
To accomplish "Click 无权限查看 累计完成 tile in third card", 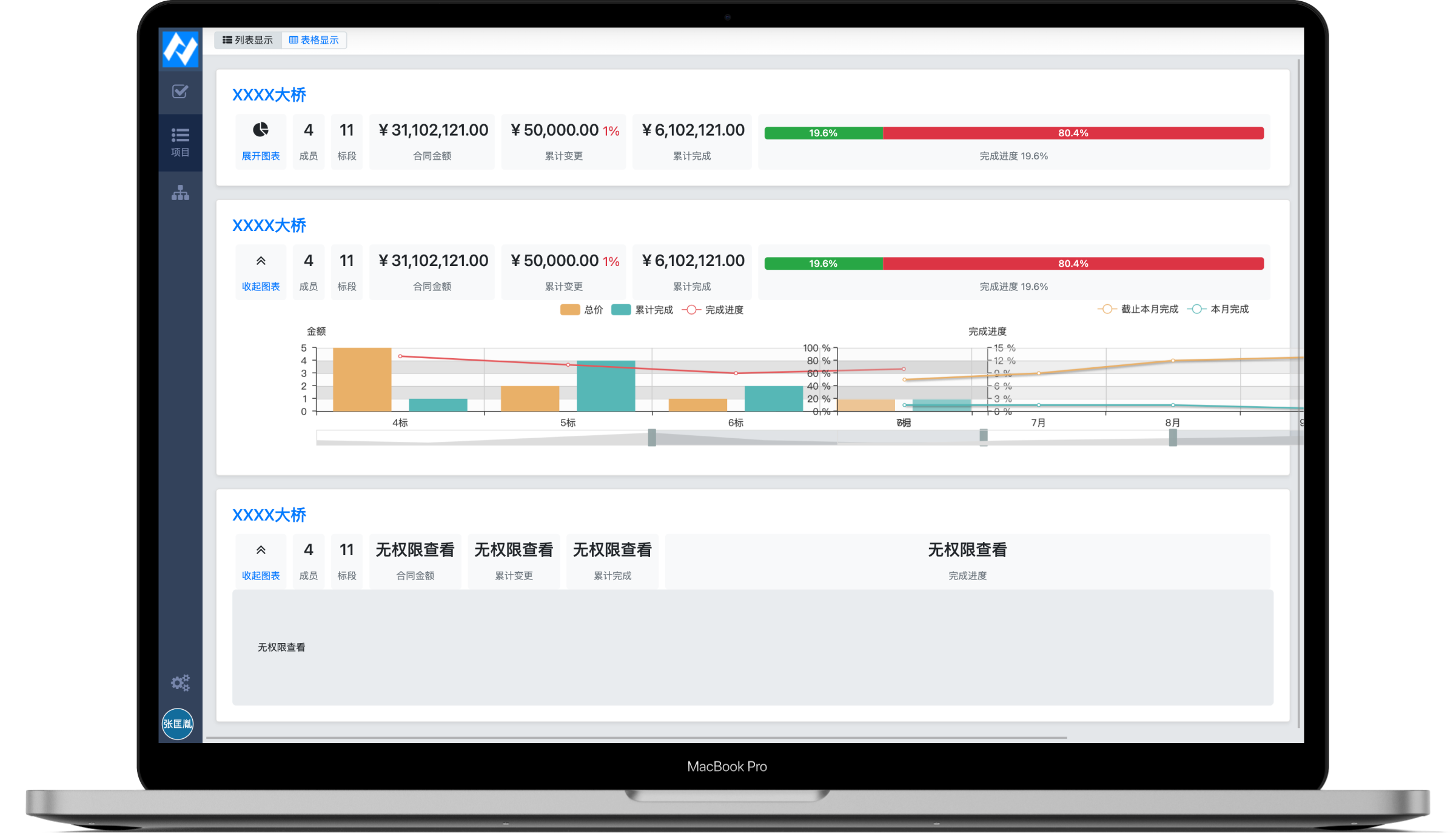I will click(x=612, y=561).
